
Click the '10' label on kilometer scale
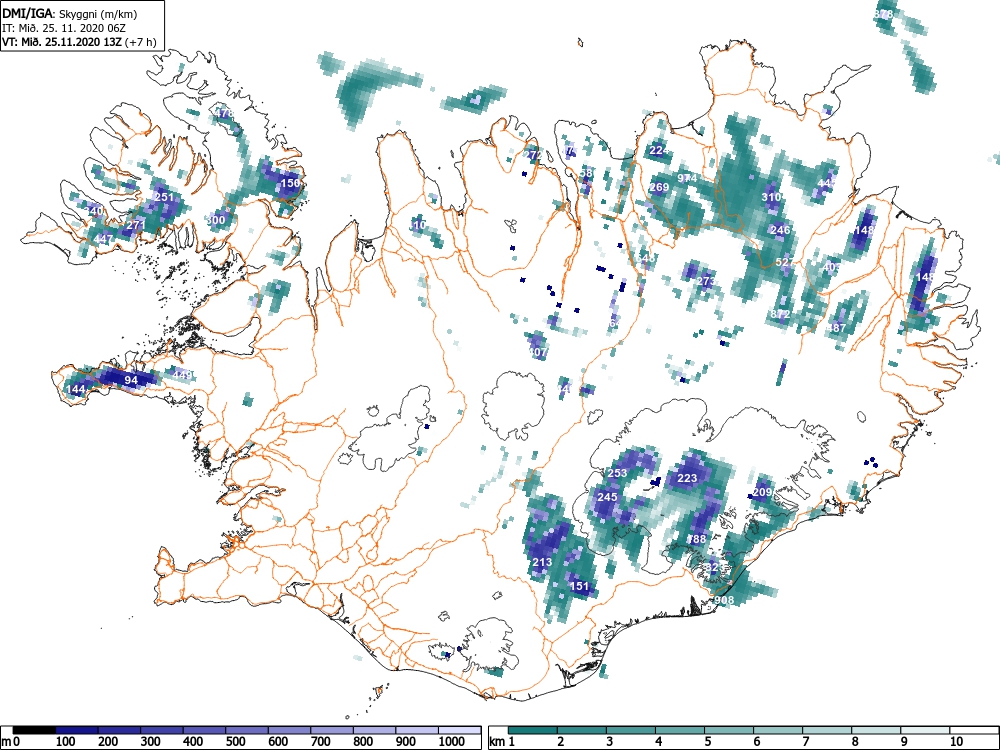coord(956,742)
